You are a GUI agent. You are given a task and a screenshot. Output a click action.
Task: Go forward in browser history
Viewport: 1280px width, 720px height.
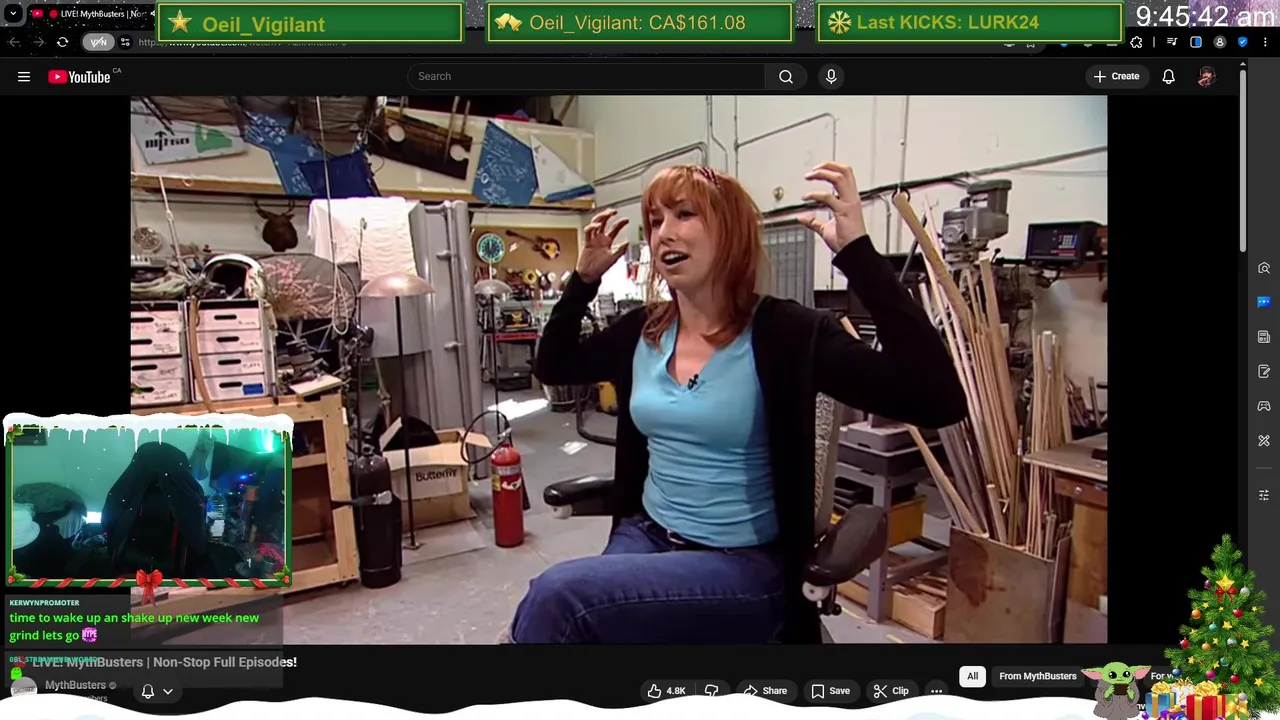[x=38, y=42]
